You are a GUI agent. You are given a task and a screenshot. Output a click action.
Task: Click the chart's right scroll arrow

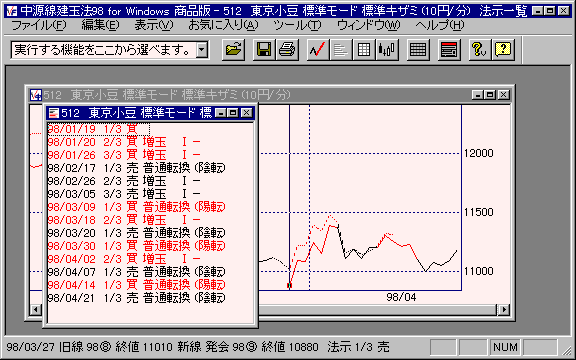tap(504, 310)
